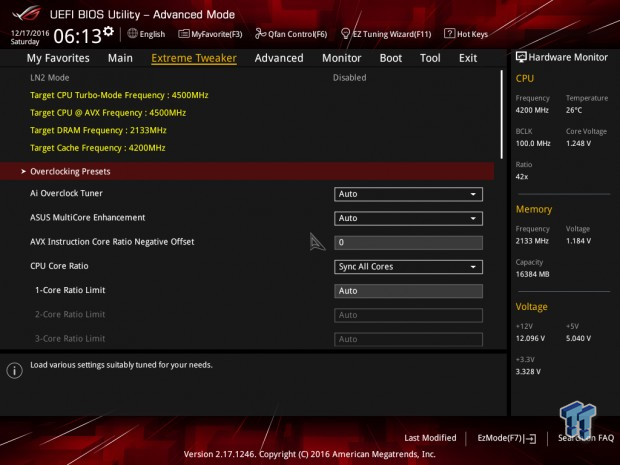620x465 pixels.
Task: Open MyFavorite(F3) list icon
Action: point(183,34)
